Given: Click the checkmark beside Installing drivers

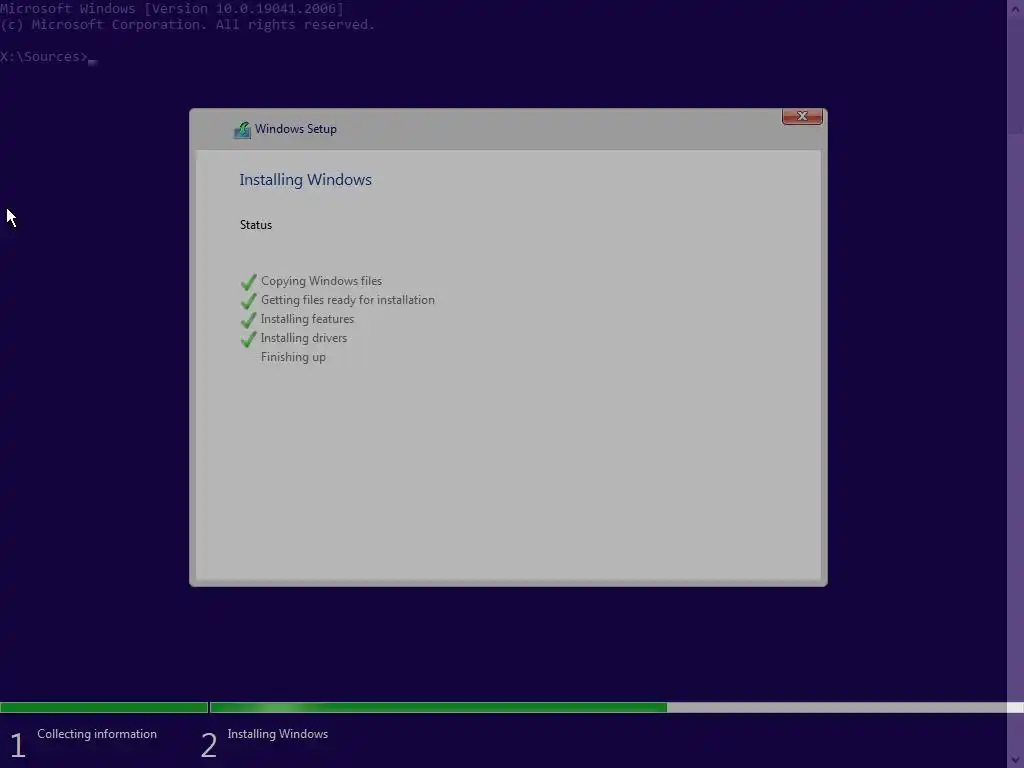Looking at the screenshot, I should coord(248,339).
